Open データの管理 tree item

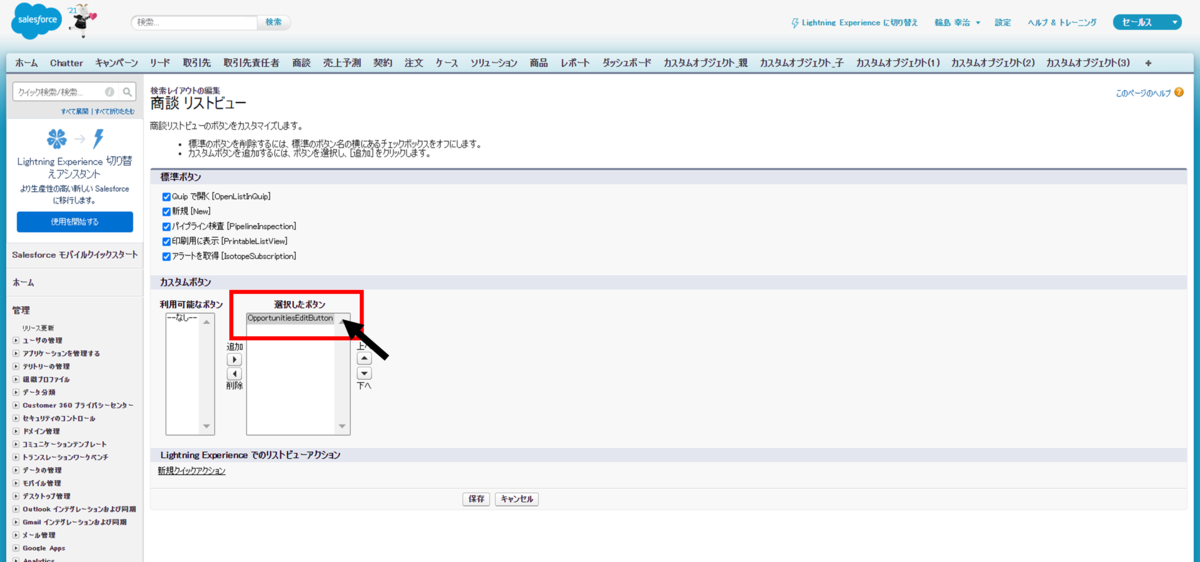click(42, 470)
